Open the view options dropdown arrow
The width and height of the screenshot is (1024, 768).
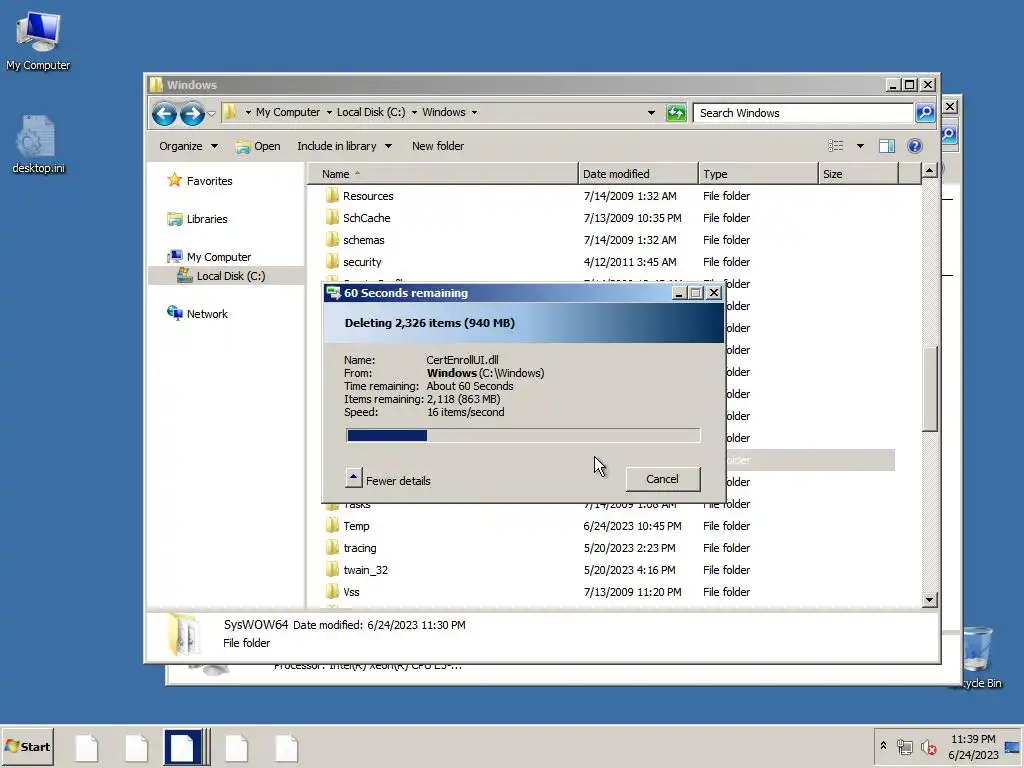coord(860,146)
